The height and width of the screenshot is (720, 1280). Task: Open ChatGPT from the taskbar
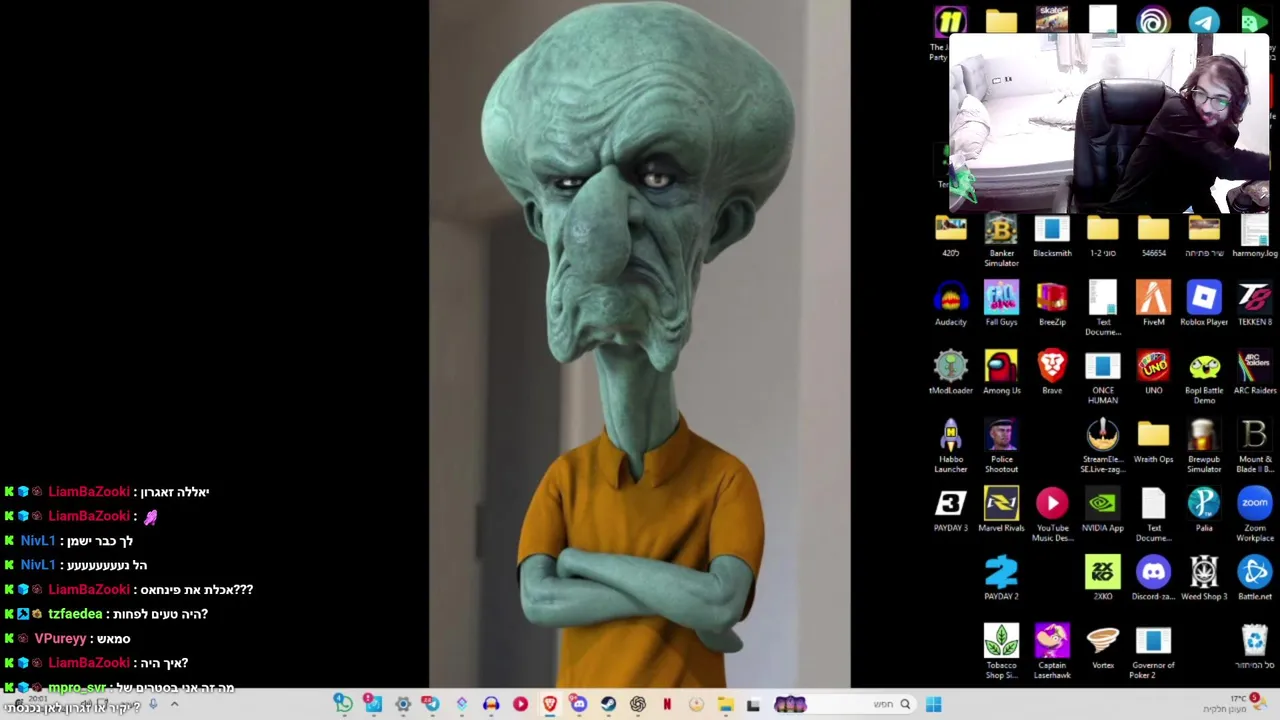pyautogui.click(x=637, y=705)
